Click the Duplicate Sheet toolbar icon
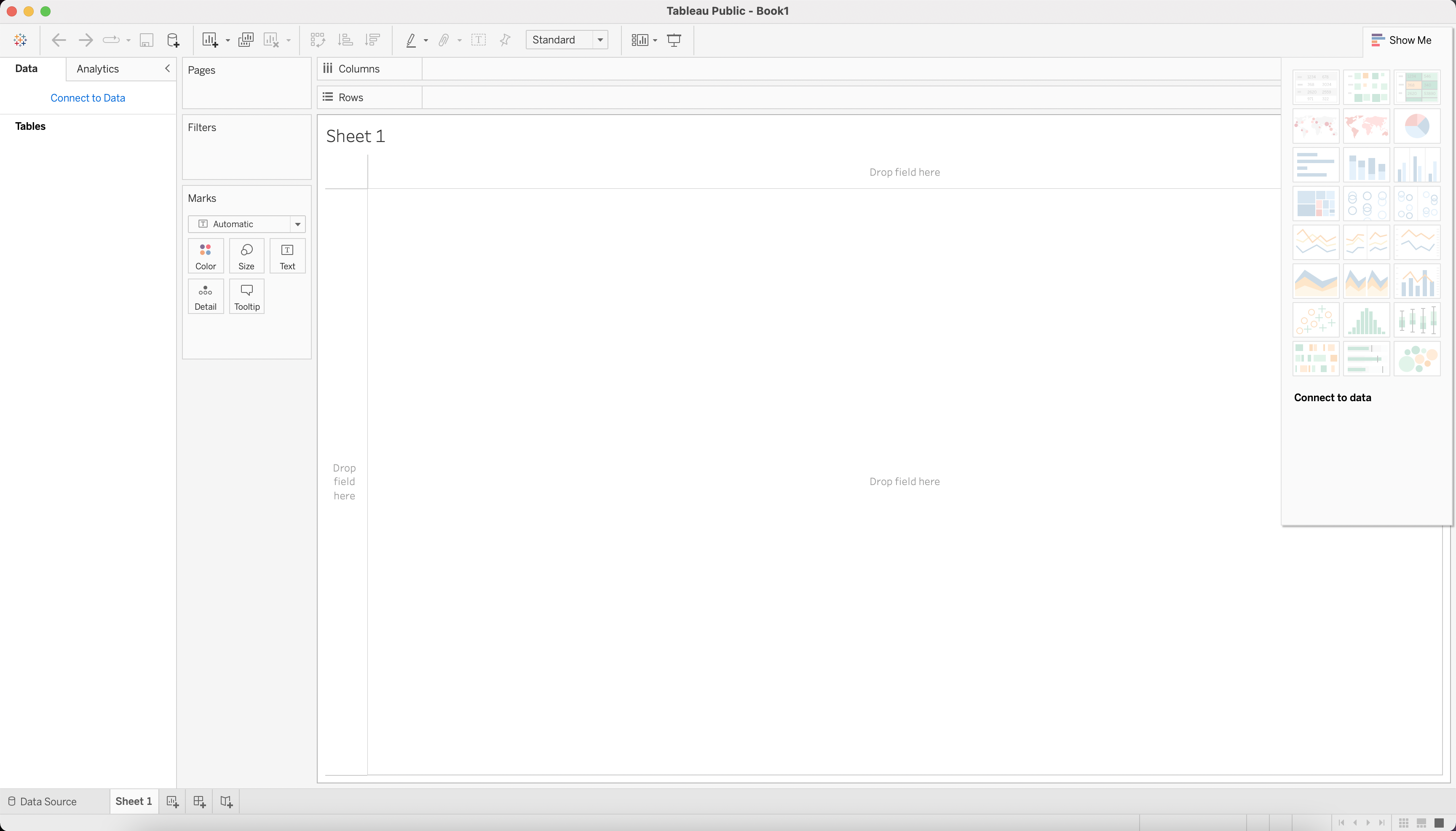 tap(245, 39)
